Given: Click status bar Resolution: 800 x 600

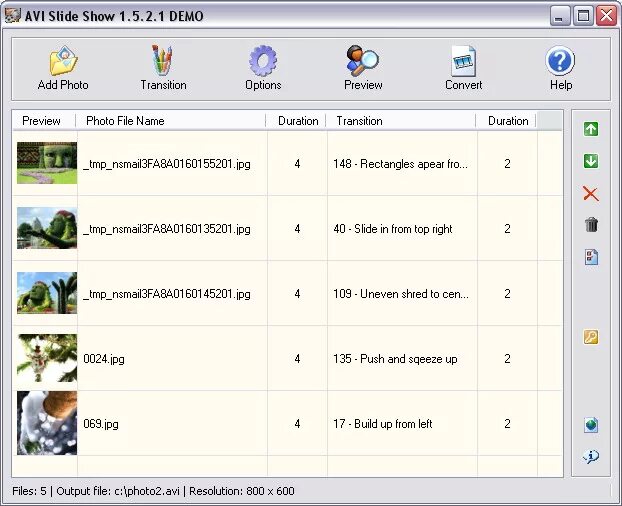Looking at the screenshot, I should (x=242, y=491).
